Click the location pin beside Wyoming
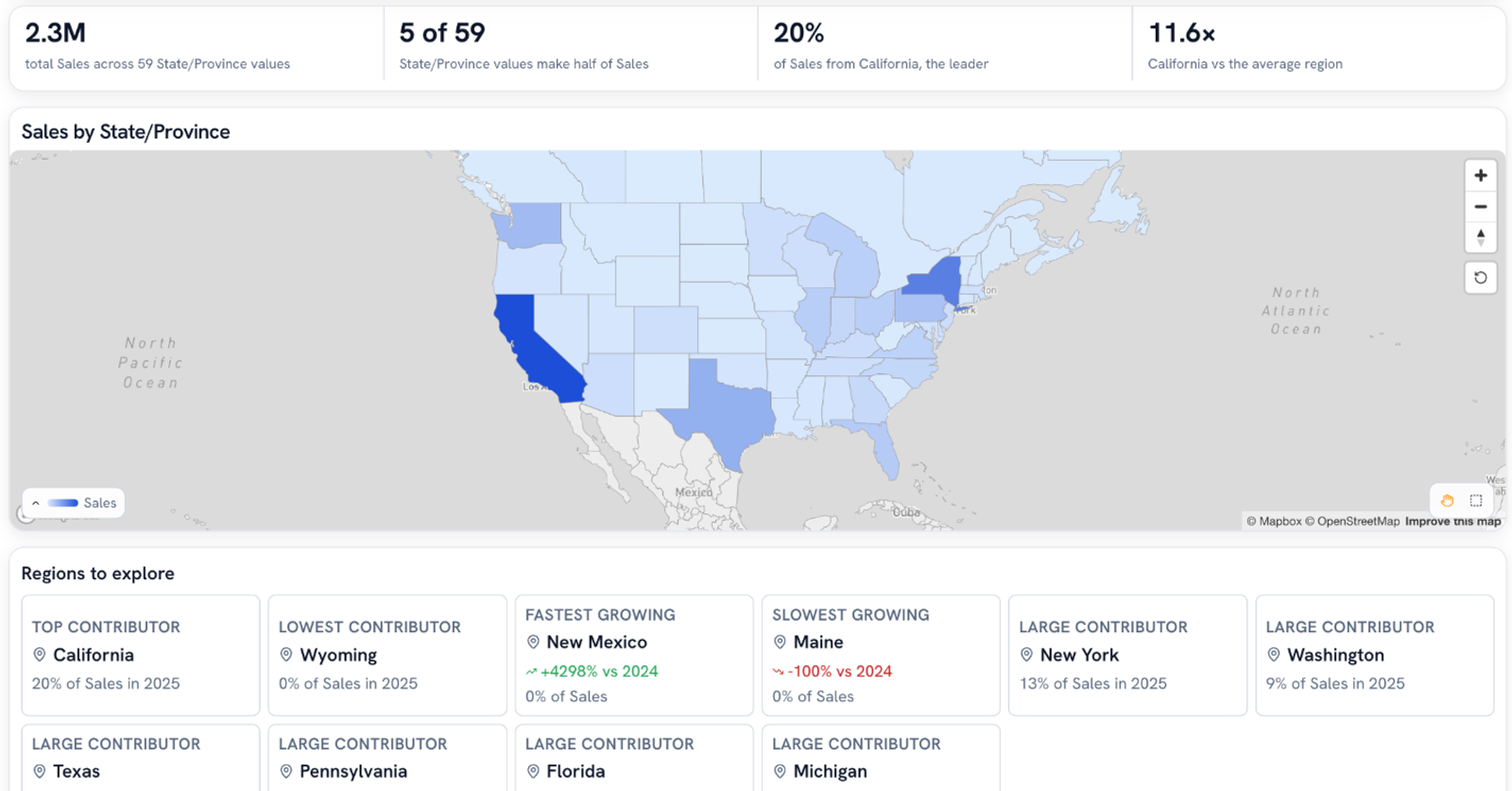This screenshot has width=1512, height=791. tap(286, 655)
